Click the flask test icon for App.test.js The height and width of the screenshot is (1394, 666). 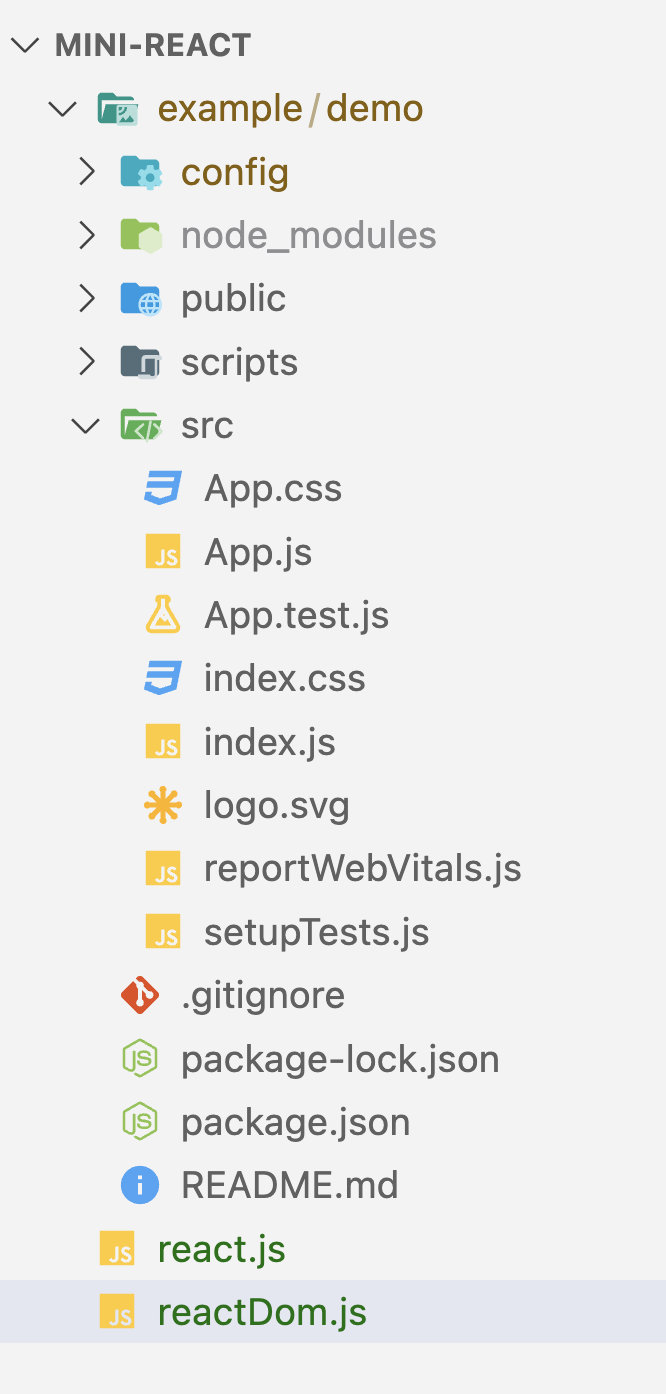[162, 615]
